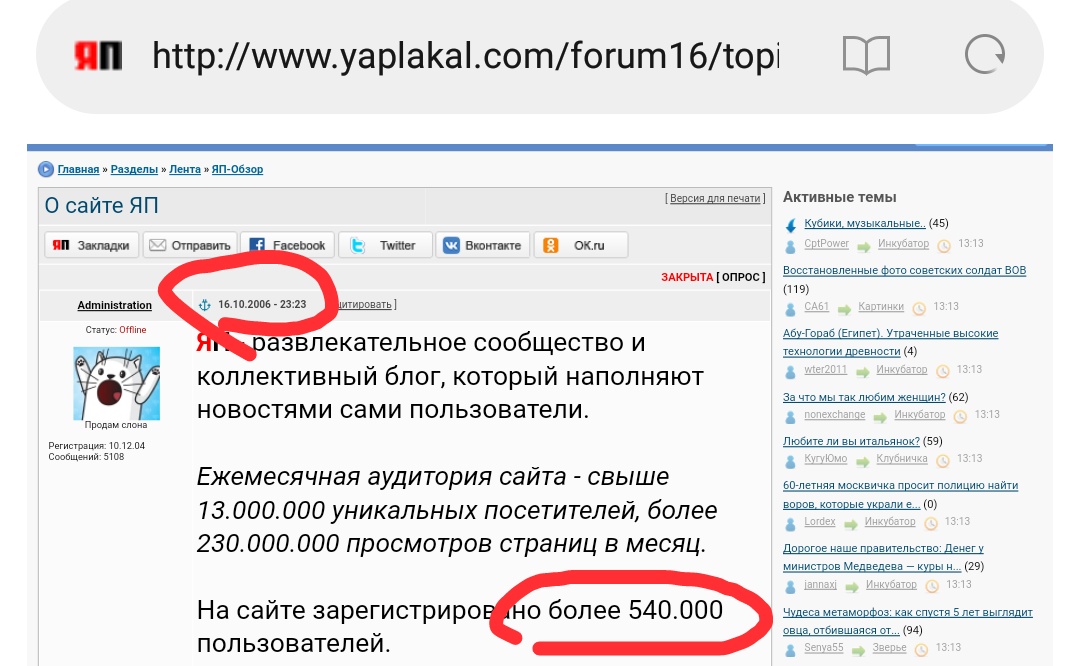Open nonexchange user profile

click(835, 414)
